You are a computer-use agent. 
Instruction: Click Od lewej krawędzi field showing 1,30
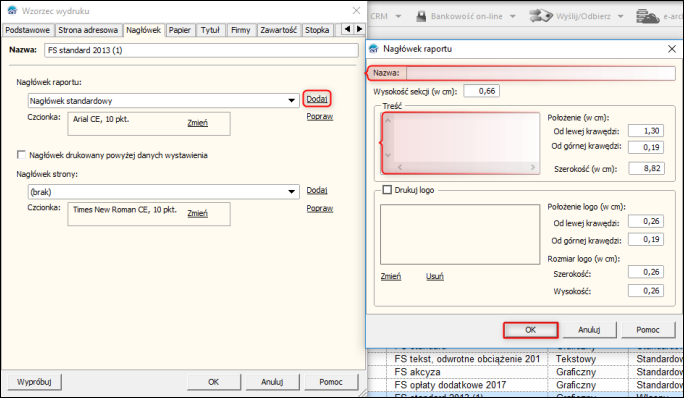[646, 130]
